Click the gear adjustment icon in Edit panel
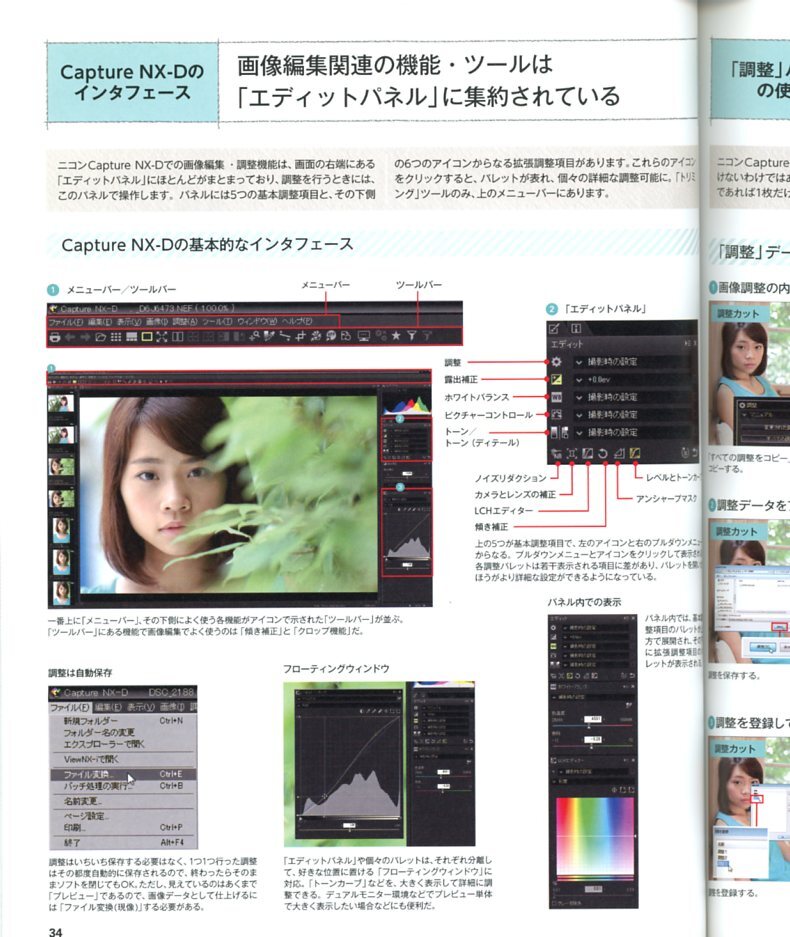 (556, 362)
